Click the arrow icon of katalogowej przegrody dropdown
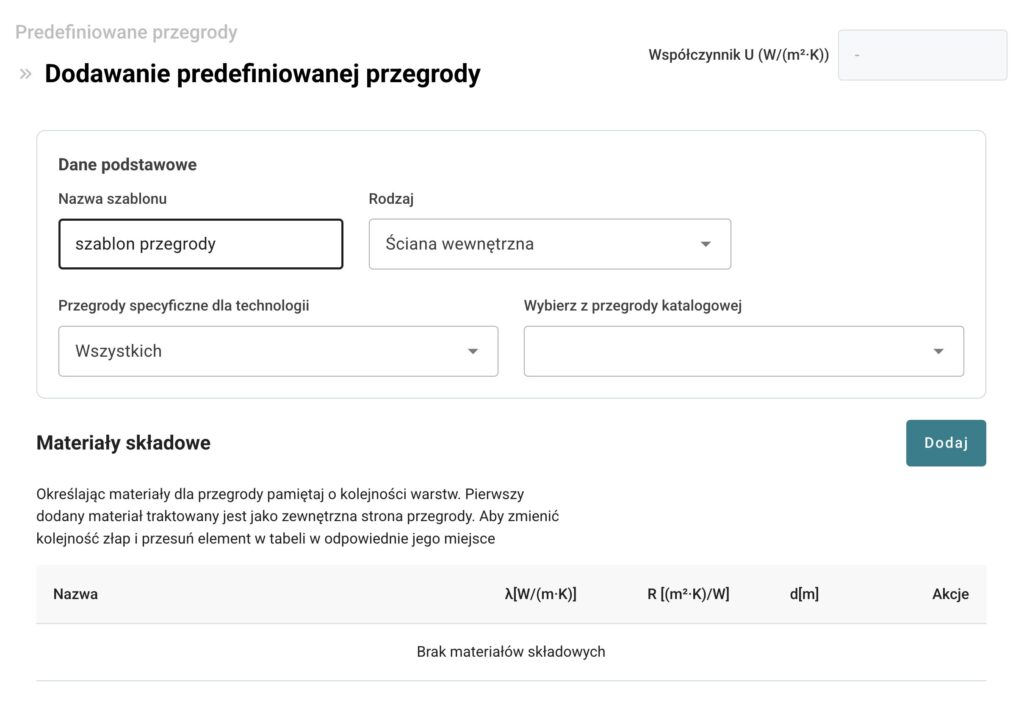This screenshot has width=1024, height=716. tap(938, 351)
